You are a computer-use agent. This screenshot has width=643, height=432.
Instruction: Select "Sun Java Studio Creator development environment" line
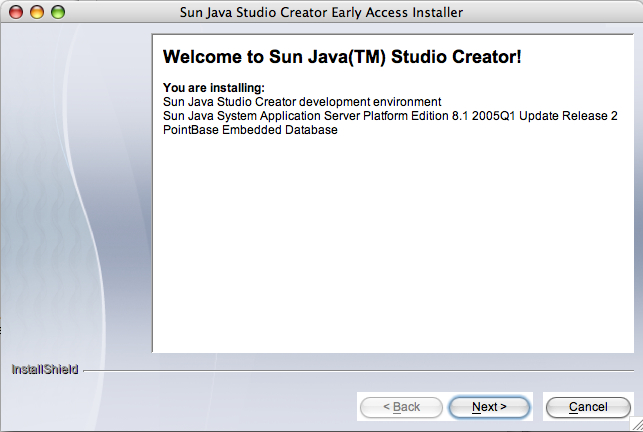click(x=302, y=102)
